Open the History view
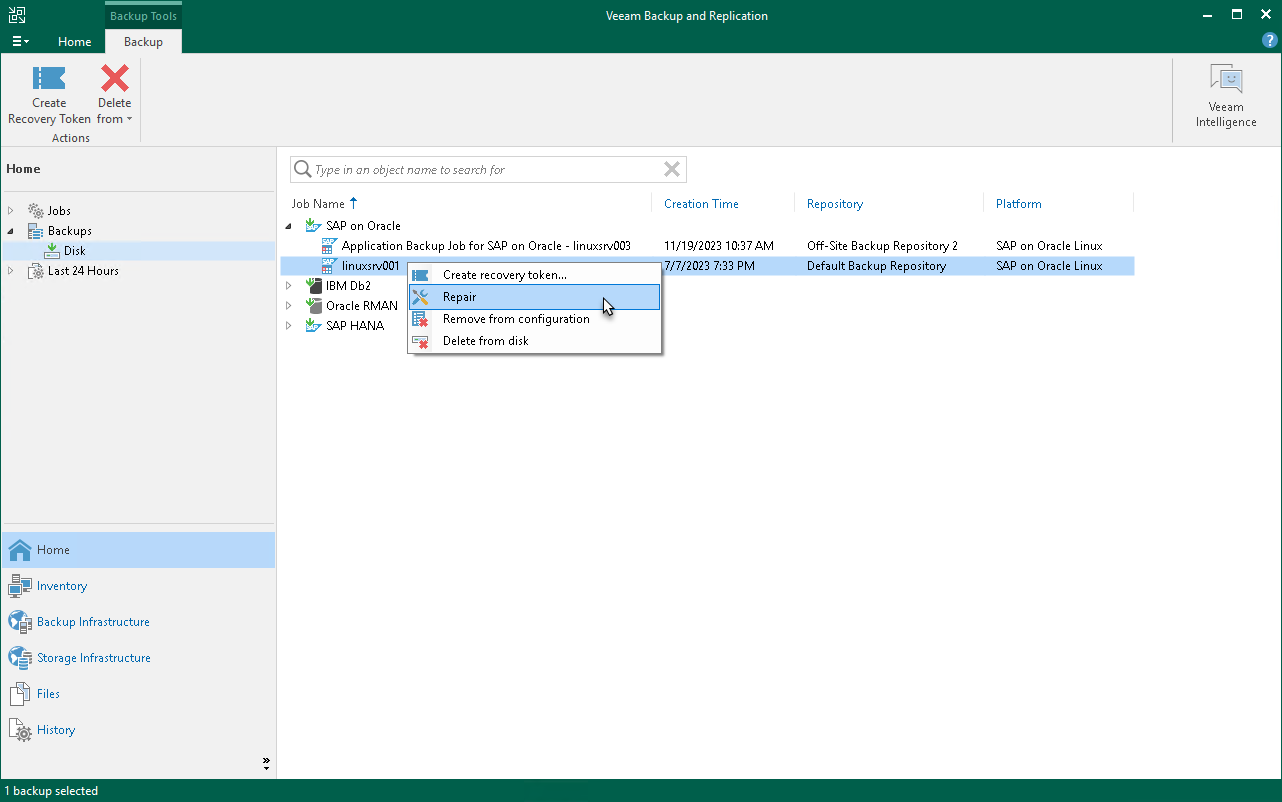Viewport: 1282px width, 802px height. click(x=138, y=730)
